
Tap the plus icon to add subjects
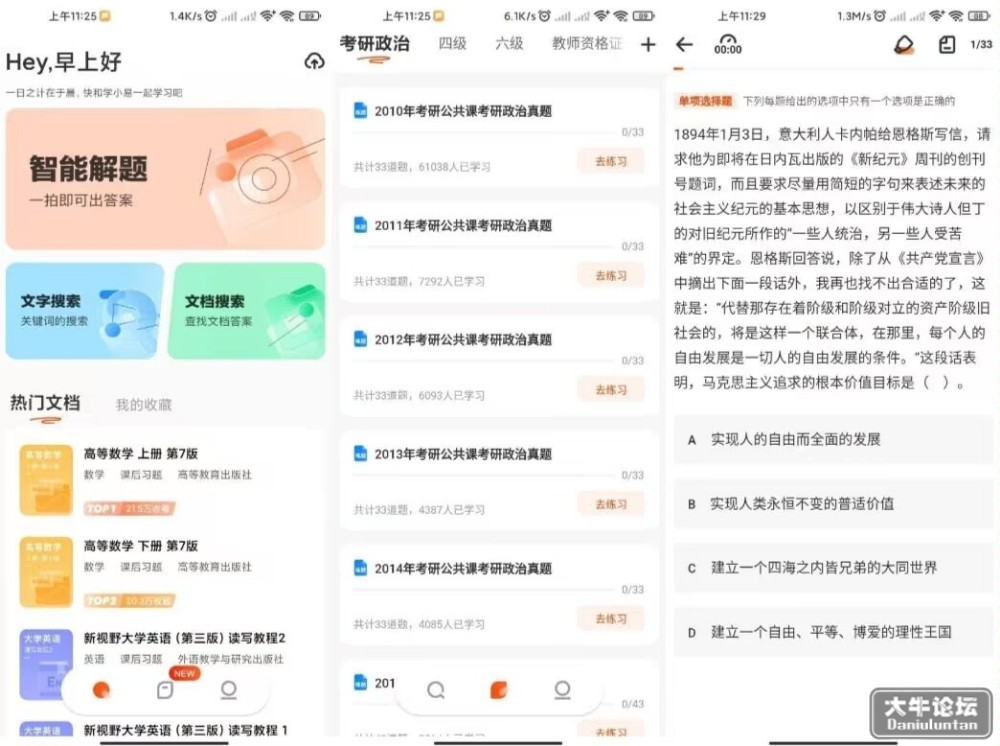(x=648, y=45)
